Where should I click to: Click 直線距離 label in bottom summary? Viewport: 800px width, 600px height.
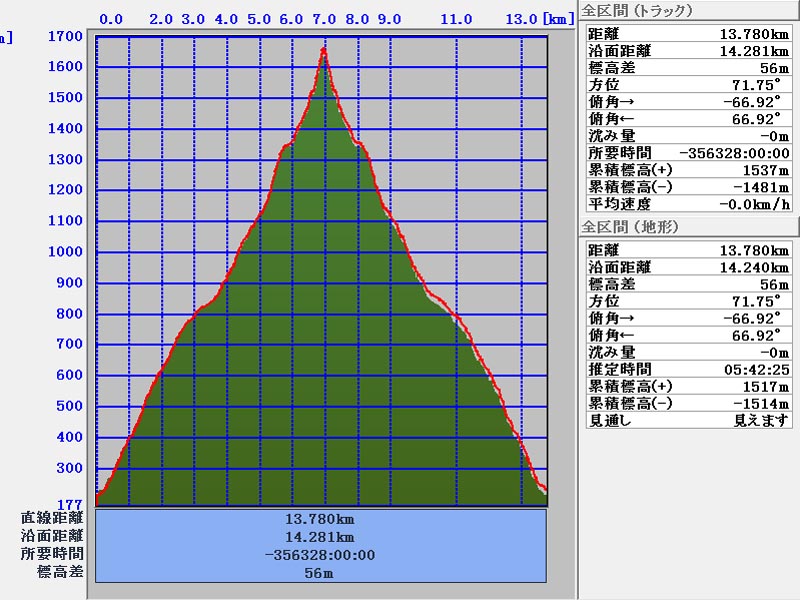tap(52, 518)
